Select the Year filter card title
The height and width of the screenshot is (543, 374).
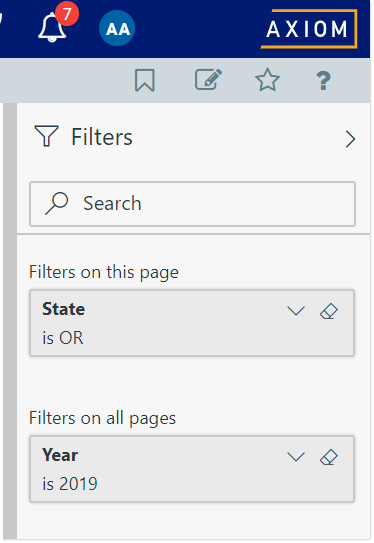60,455
